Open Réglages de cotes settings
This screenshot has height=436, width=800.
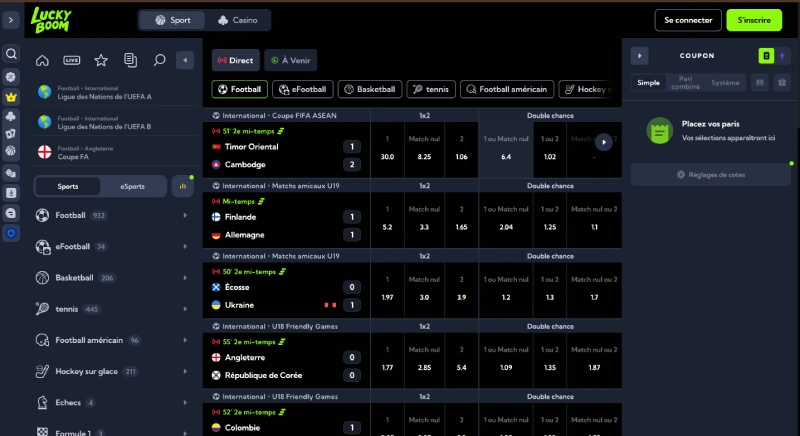tap(711, 175)
